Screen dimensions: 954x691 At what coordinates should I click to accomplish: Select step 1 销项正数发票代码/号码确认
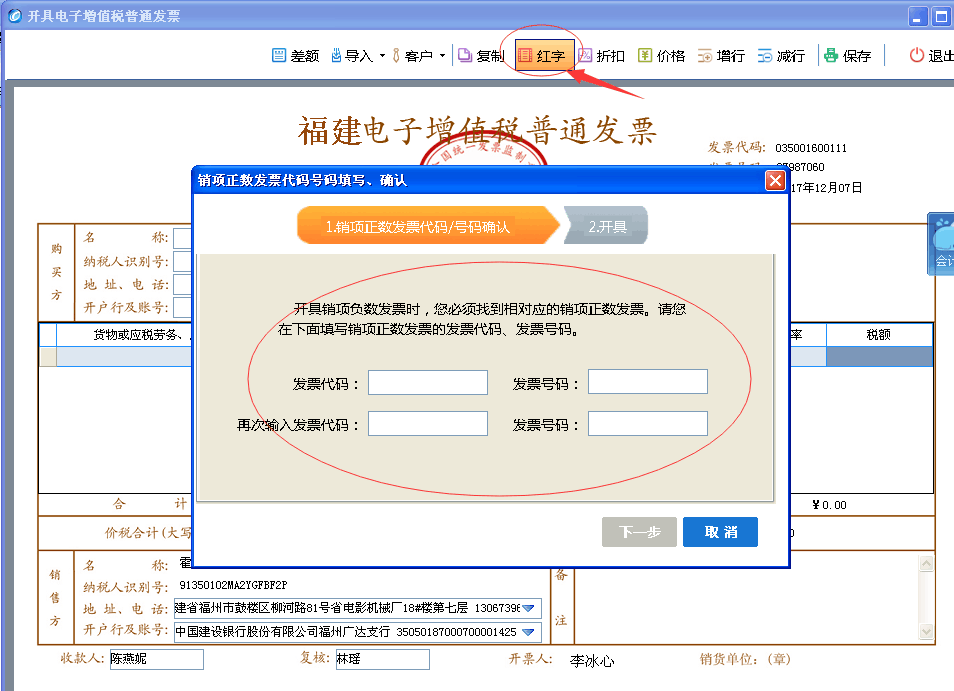coord(420,226)
